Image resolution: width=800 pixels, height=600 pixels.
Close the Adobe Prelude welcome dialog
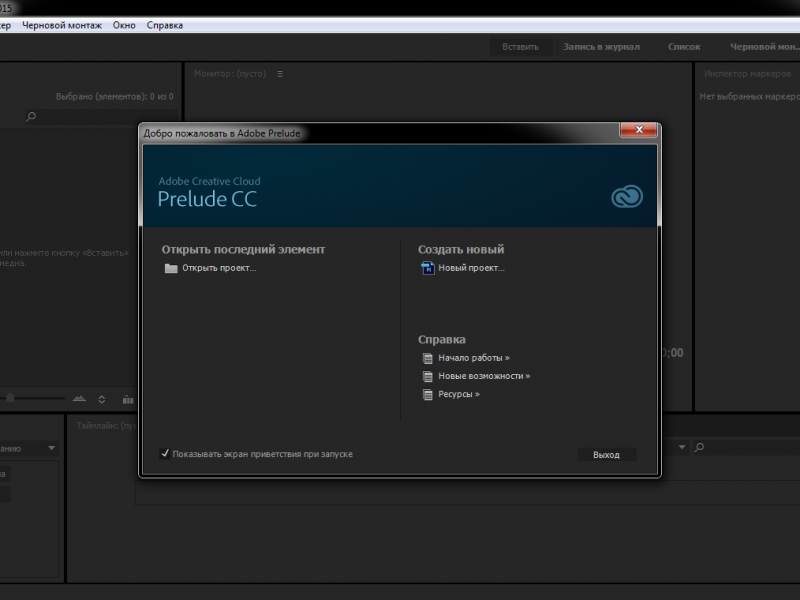(638, 130)
